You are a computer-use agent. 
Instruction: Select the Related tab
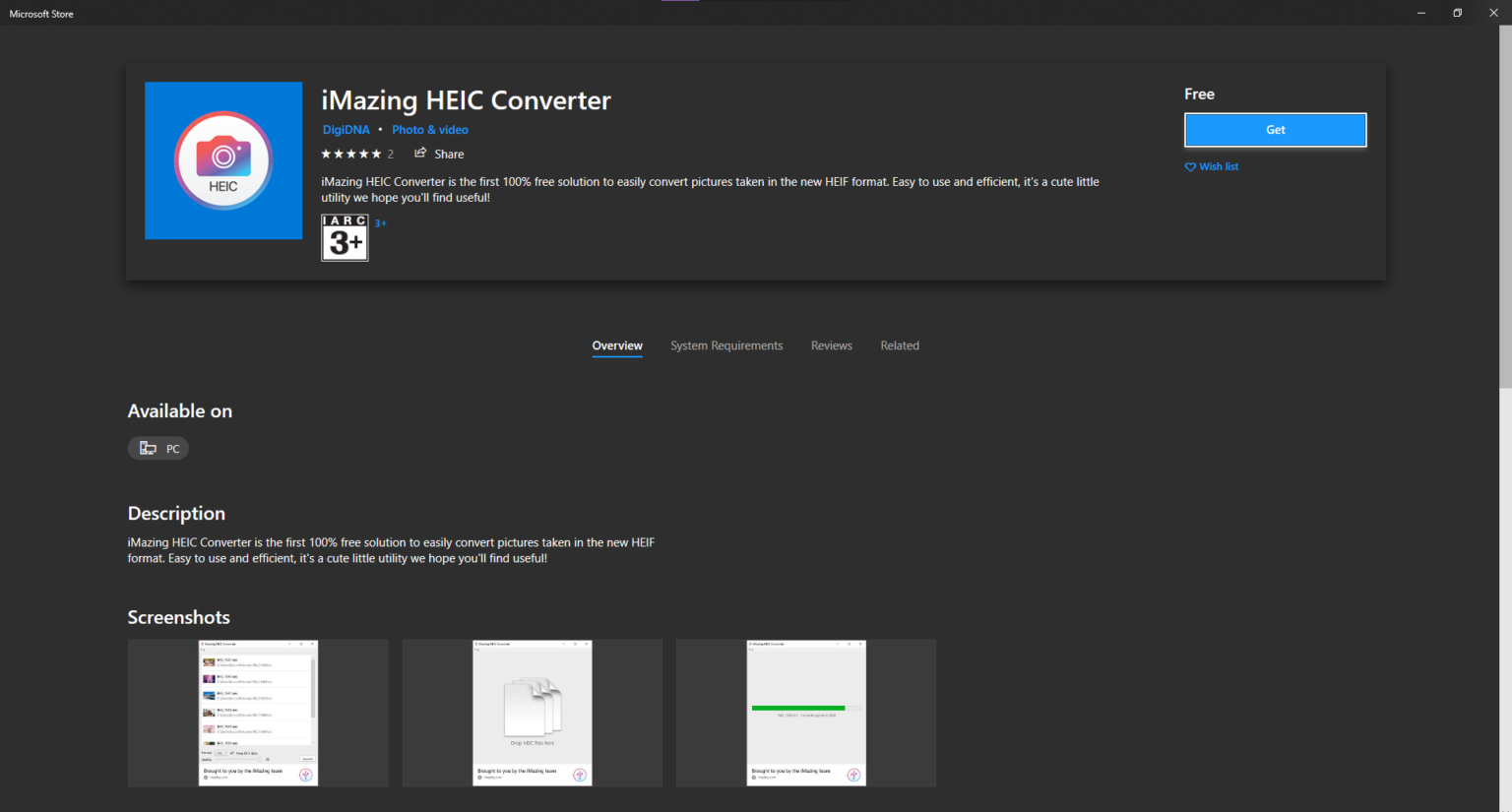pos(899,345)
